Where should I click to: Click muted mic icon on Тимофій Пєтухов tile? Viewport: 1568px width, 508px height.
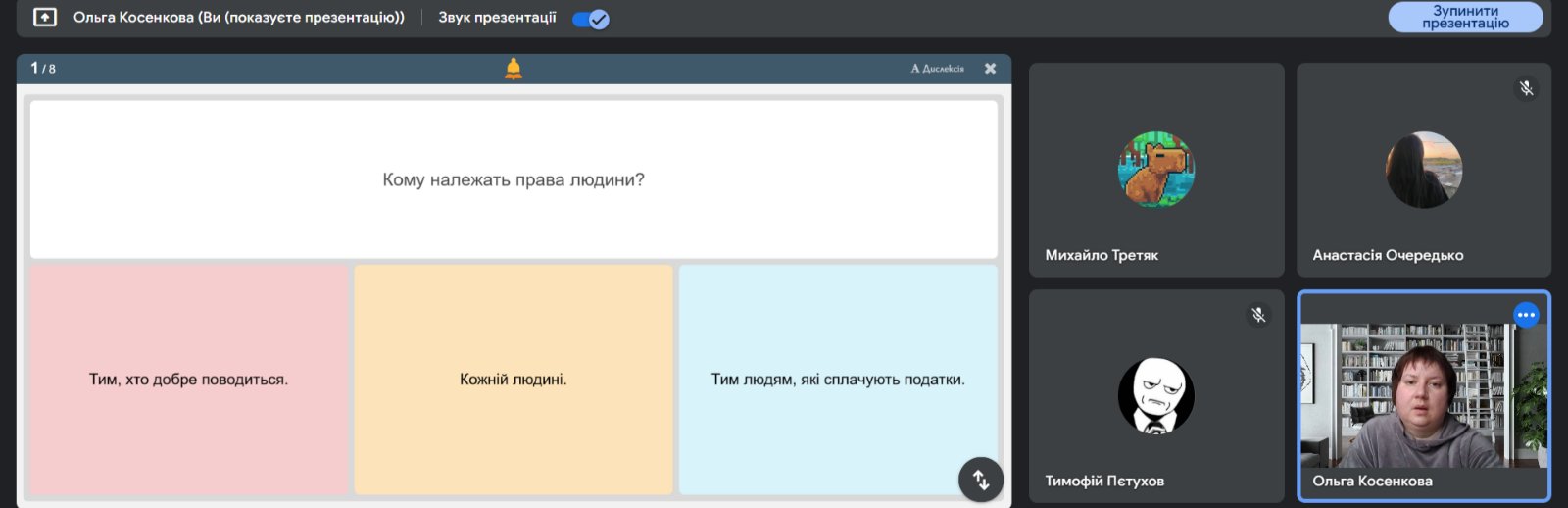pyautogui.click(x=1258, y=315)
